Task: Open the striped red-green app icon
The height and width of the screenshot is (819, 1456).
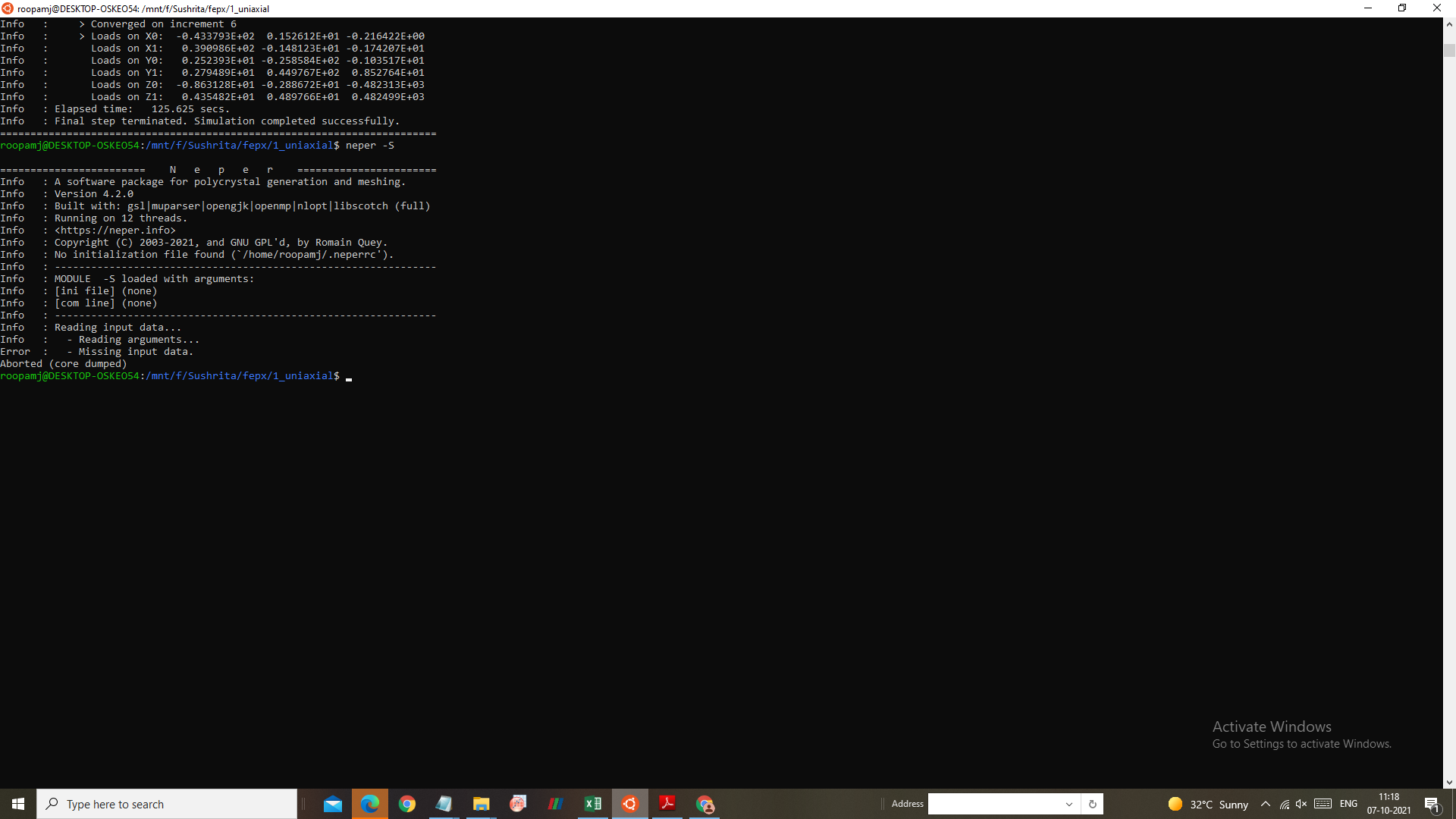Action: click(556, 804)
